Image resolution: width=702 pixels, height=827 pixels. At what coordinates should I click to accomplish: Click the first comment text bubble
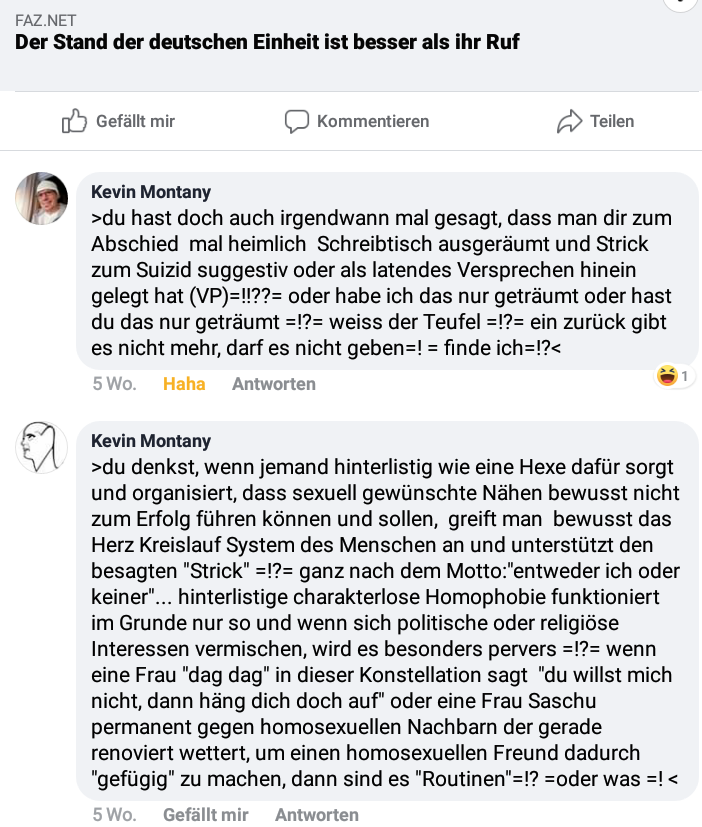coord(388,271)
